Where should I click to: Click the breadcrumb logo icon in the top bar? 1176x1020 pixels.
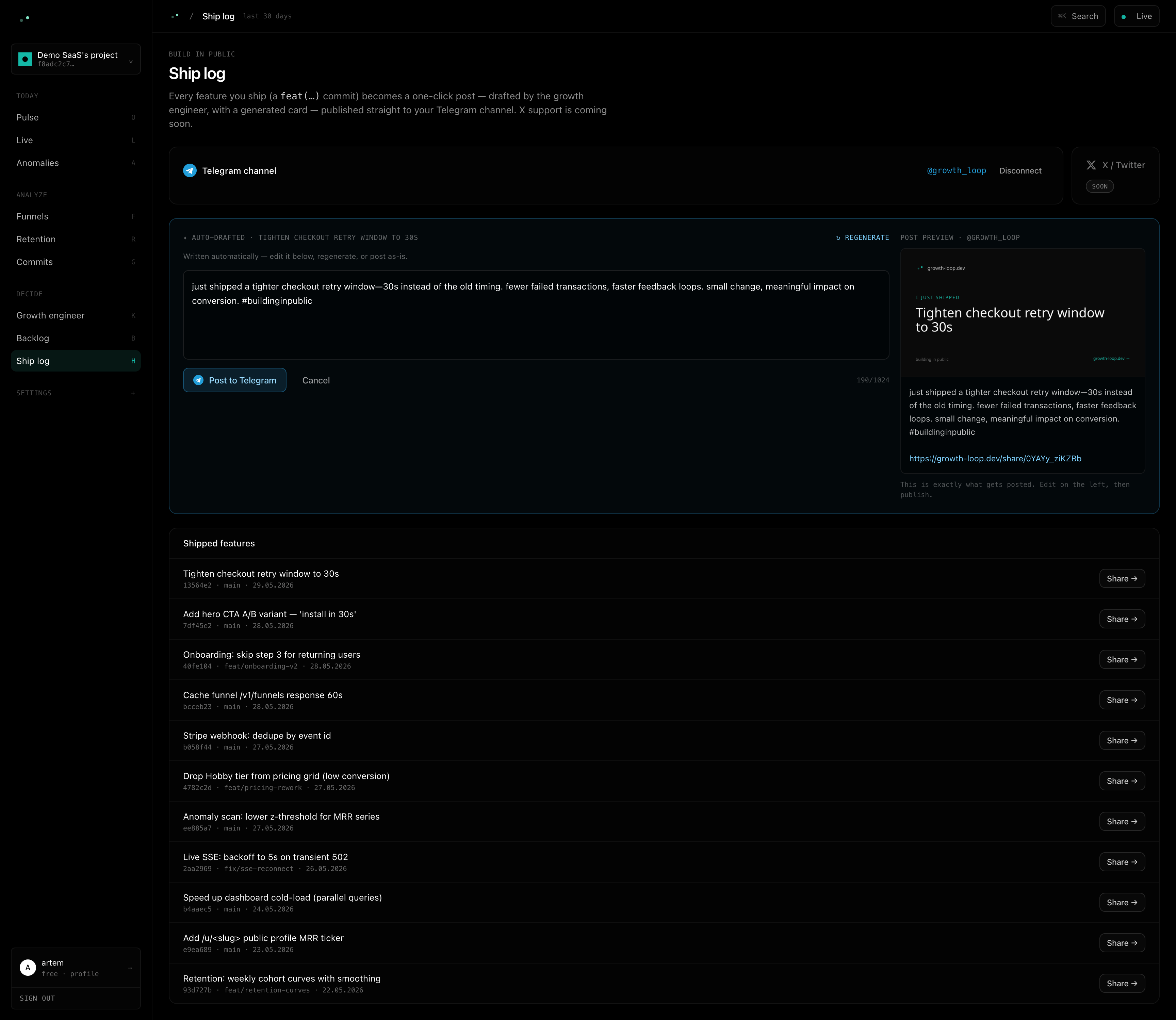tap(175, 16)
